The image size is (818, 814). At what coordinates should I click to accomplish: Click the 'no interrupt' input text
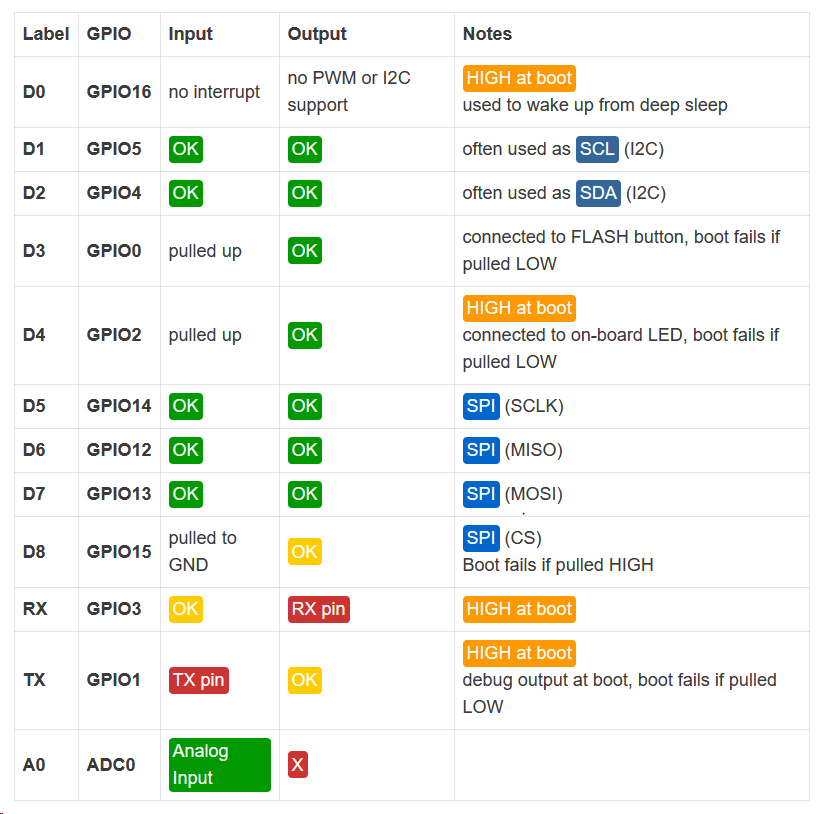click(214, 92)
